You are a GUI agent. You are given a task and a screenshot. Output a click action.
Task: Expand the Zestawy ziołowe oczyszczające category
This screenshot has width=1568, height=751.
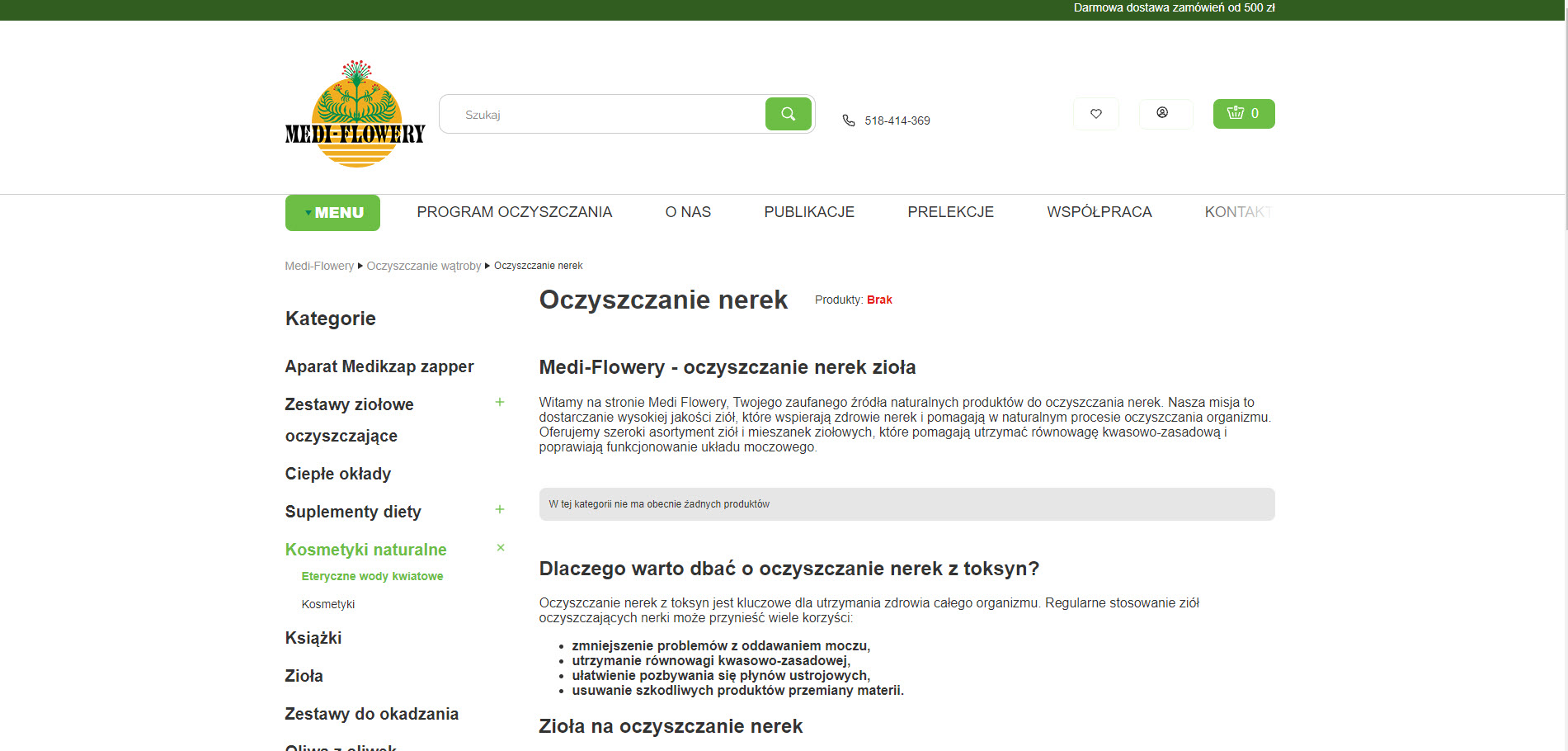coord(500,402)
